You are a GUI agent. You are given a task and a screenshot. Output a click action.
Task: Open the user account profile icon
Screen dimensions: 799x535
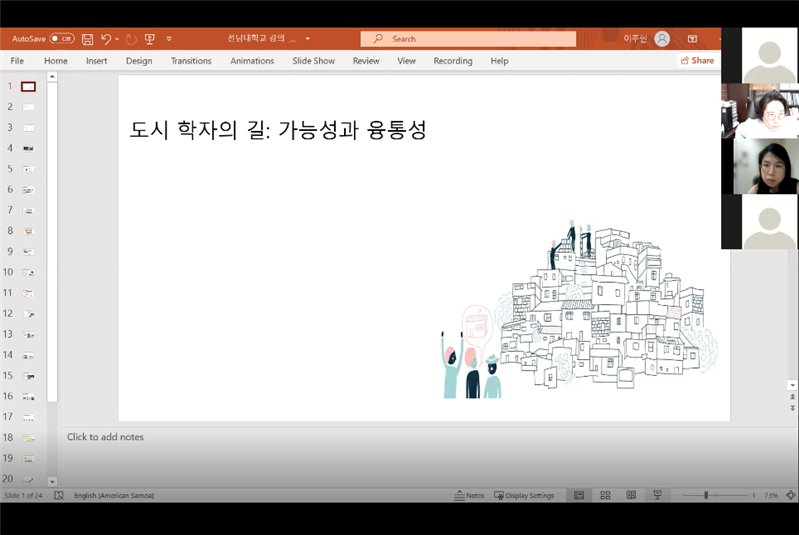tap(662, 39)
